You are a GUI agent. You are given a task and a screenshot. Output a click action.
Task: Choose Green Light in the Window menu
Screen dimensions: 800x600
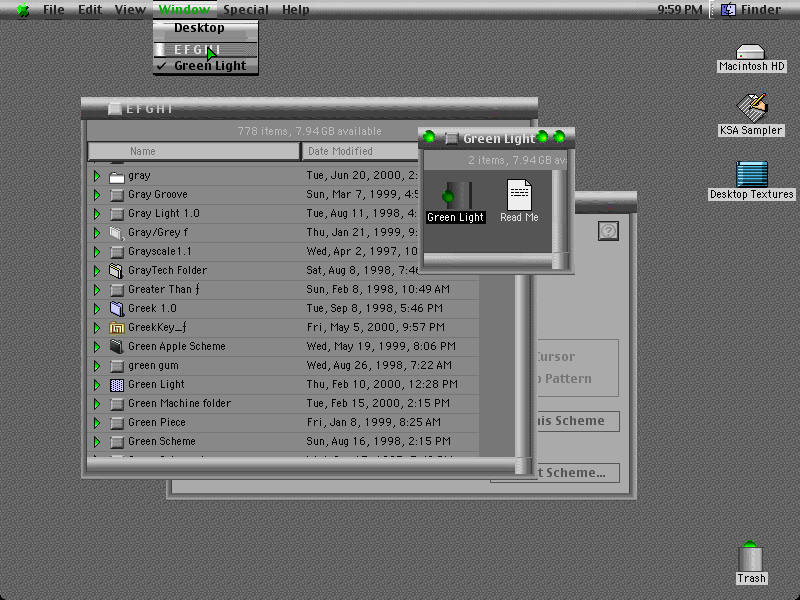(x=206, y=66)
